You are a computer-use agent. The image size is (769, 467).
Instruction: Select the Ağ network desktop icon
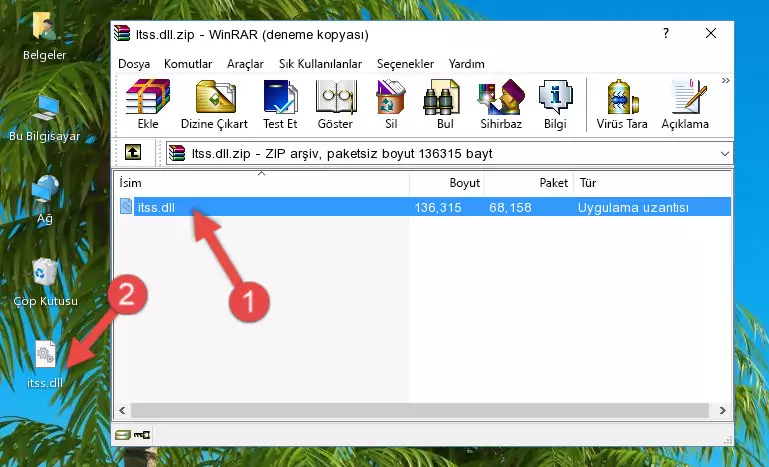(45, 199)
